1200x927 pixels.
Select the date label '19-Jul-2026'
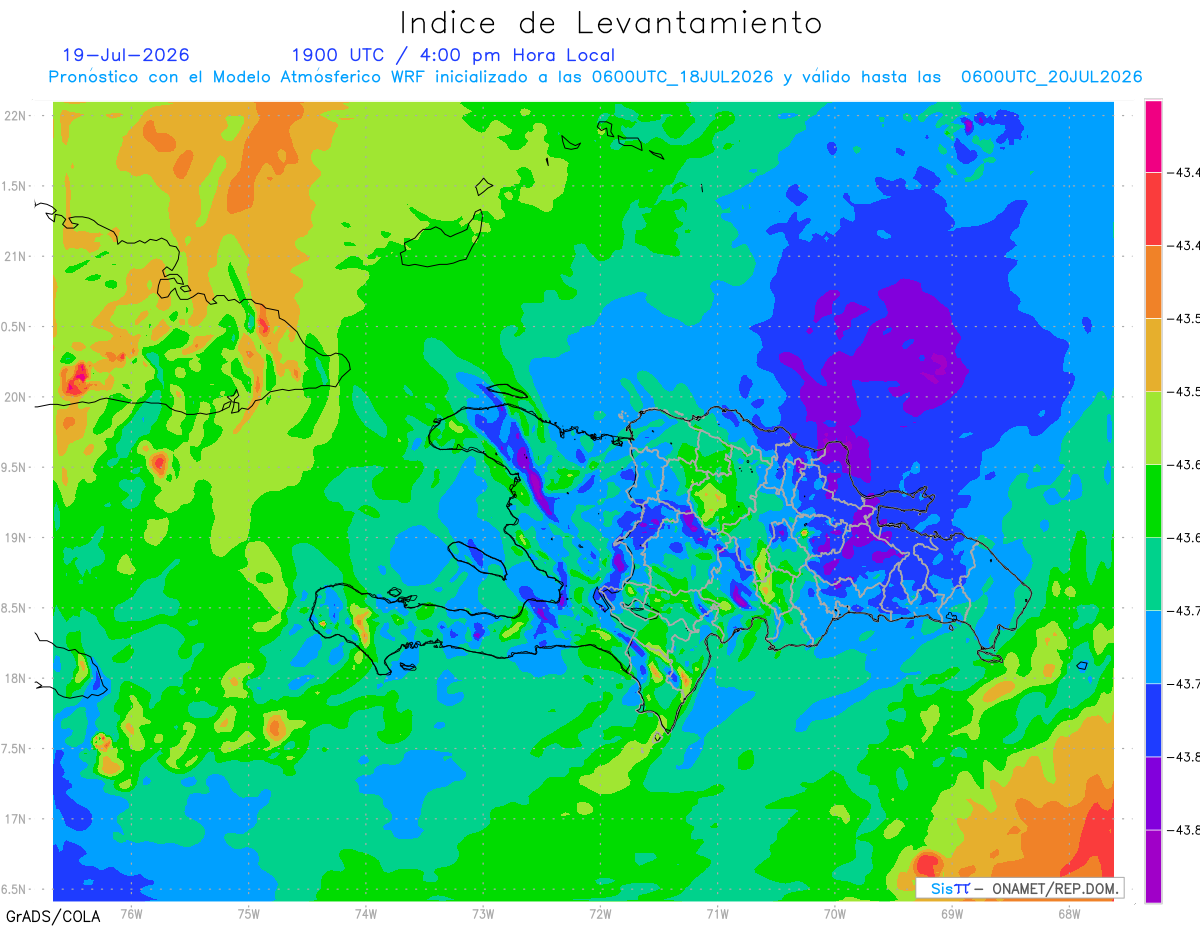[x=125, y=55]
